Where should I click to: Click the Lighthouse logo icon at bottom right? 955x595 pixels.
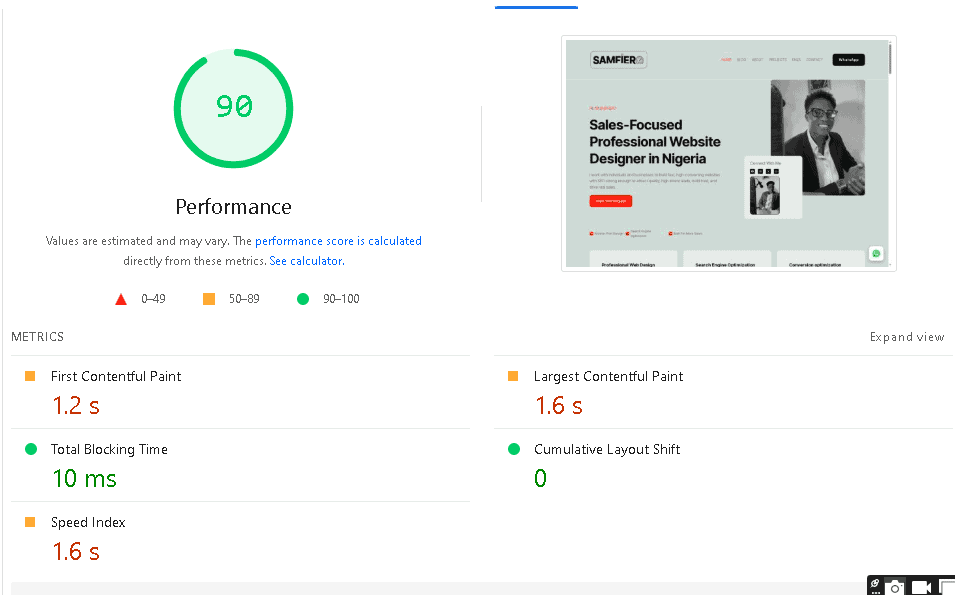[875, 583]
